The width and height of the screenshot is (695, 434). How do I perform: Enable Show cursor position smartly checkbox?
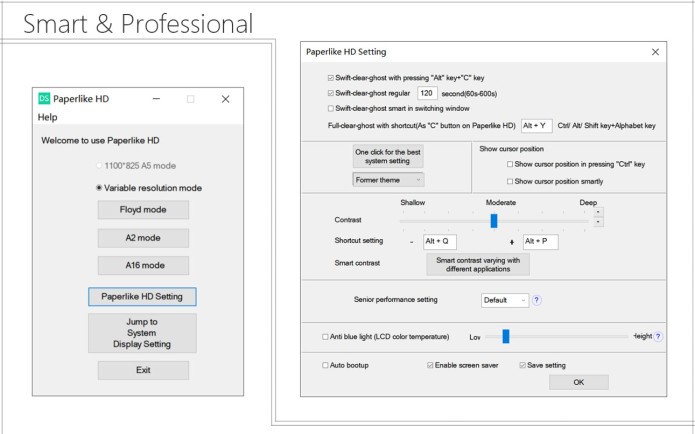[510, 181]
